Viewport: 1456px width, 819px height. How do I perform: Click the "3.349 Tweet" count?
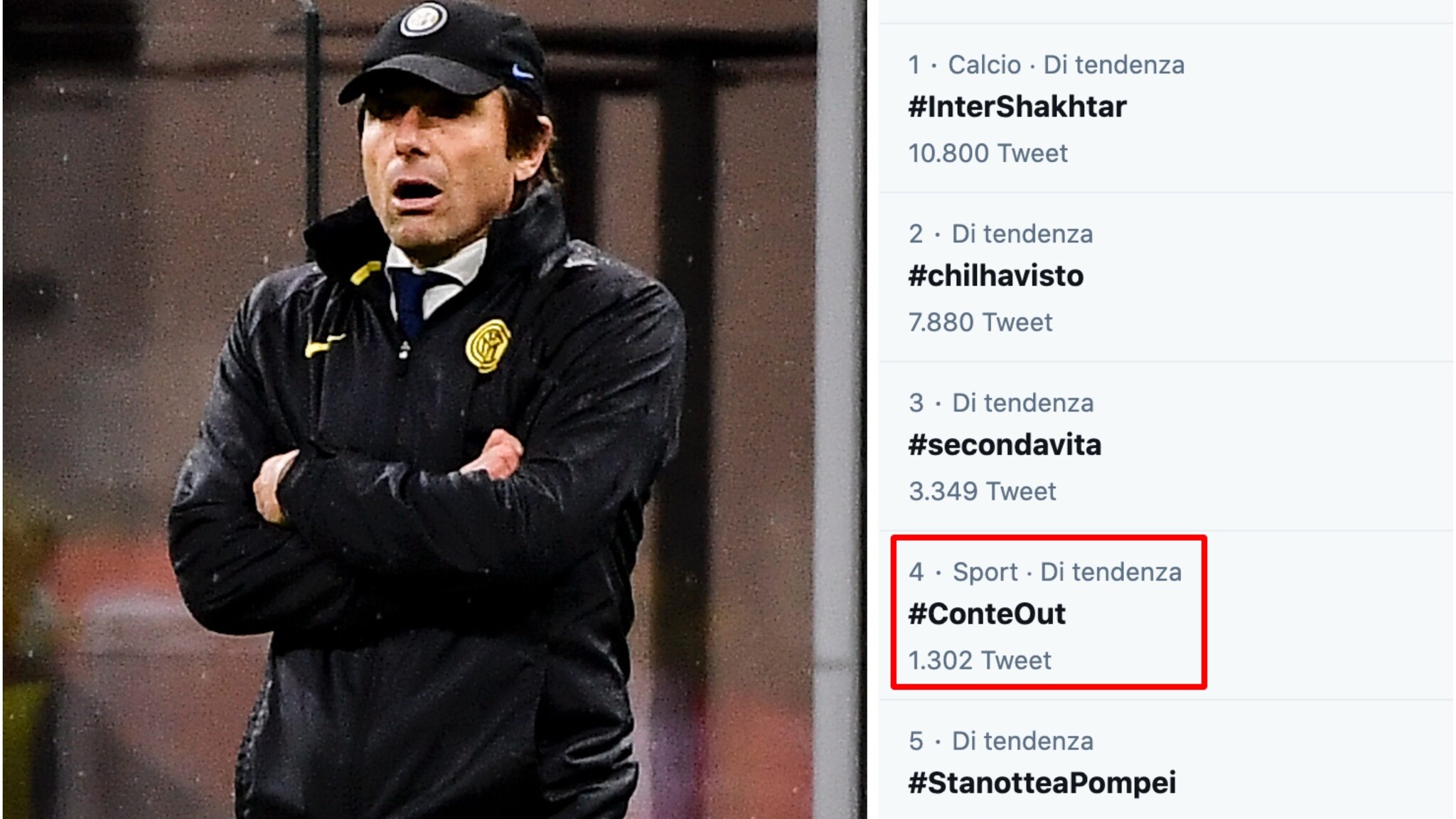(x=982, y=491)
